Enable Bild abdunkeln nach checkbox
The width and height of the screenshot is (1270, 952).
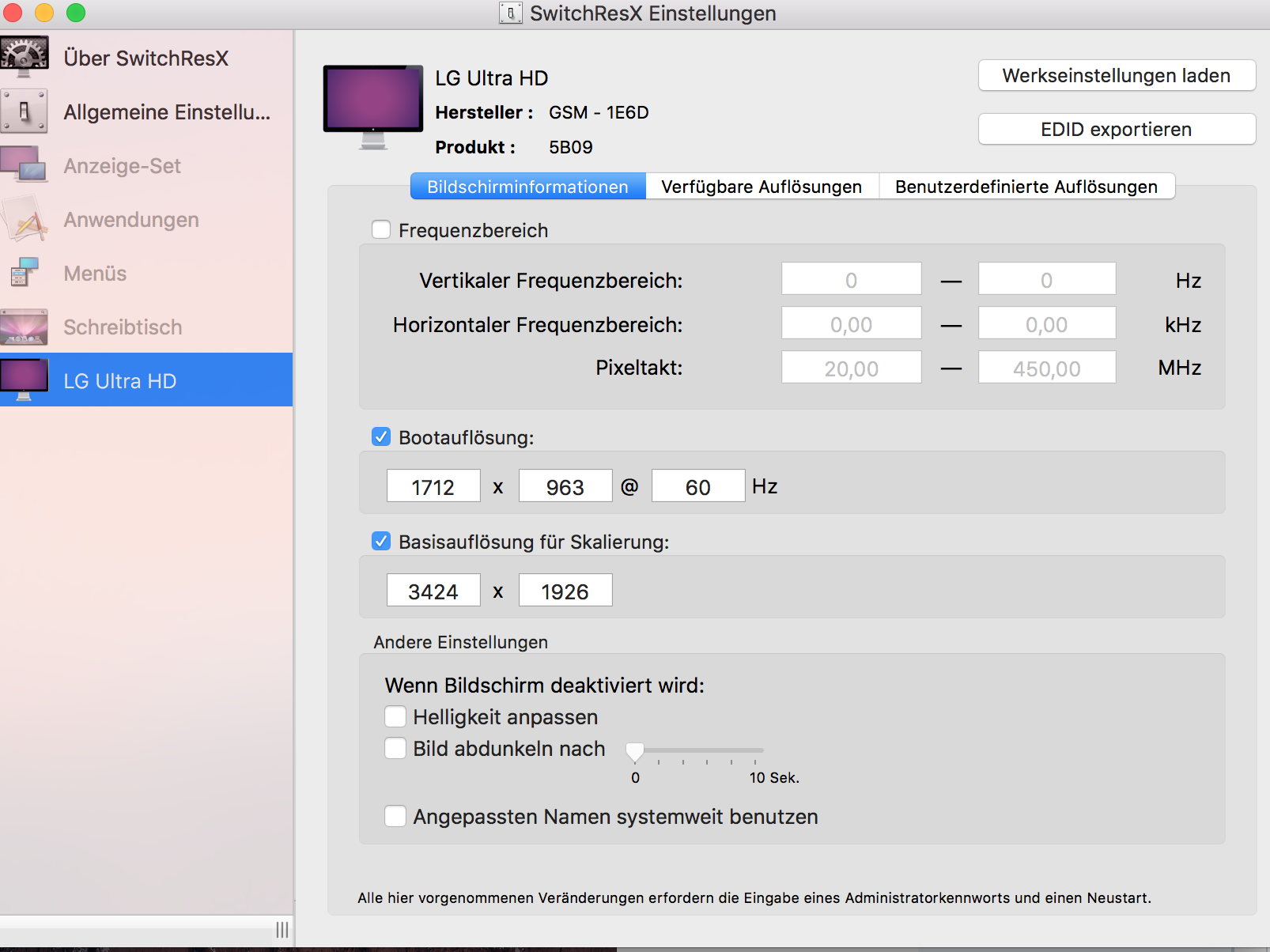[395, 748]
